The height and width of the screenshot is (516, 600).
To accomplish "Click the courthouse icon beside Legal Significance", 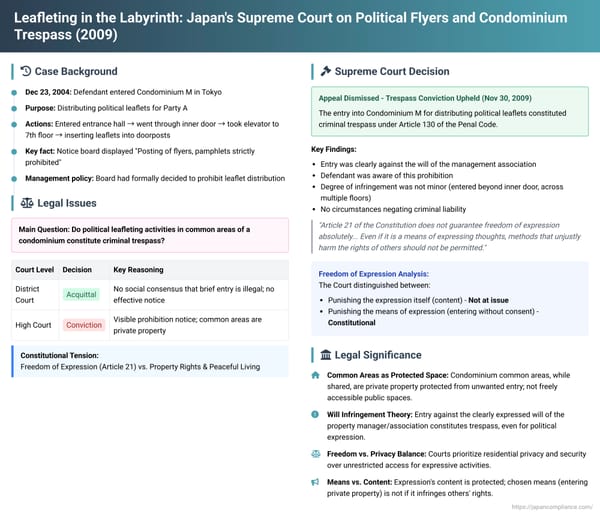I will (325, 354).
